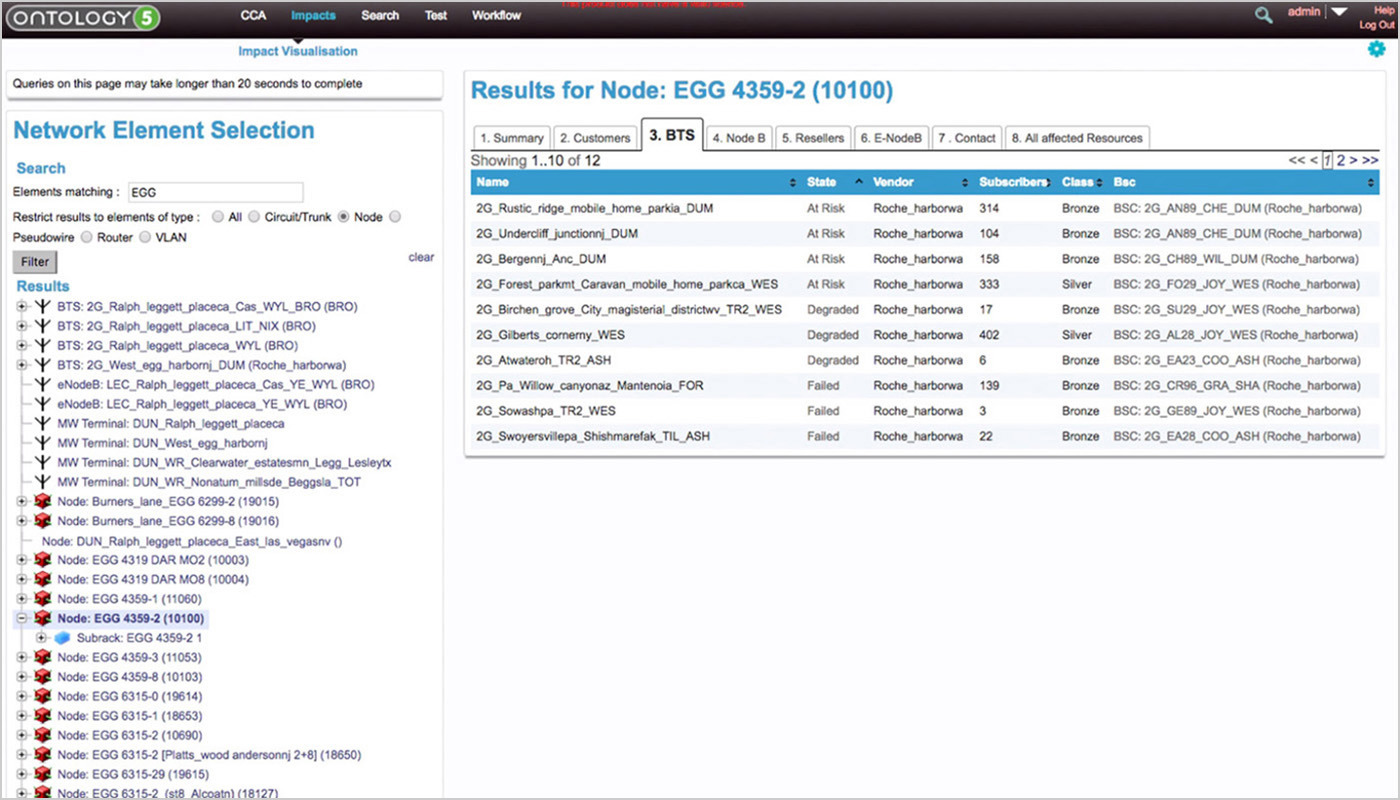Switch to the 2. Customers tab
The height and width of the screenshot is (800, 1400).
595,138
